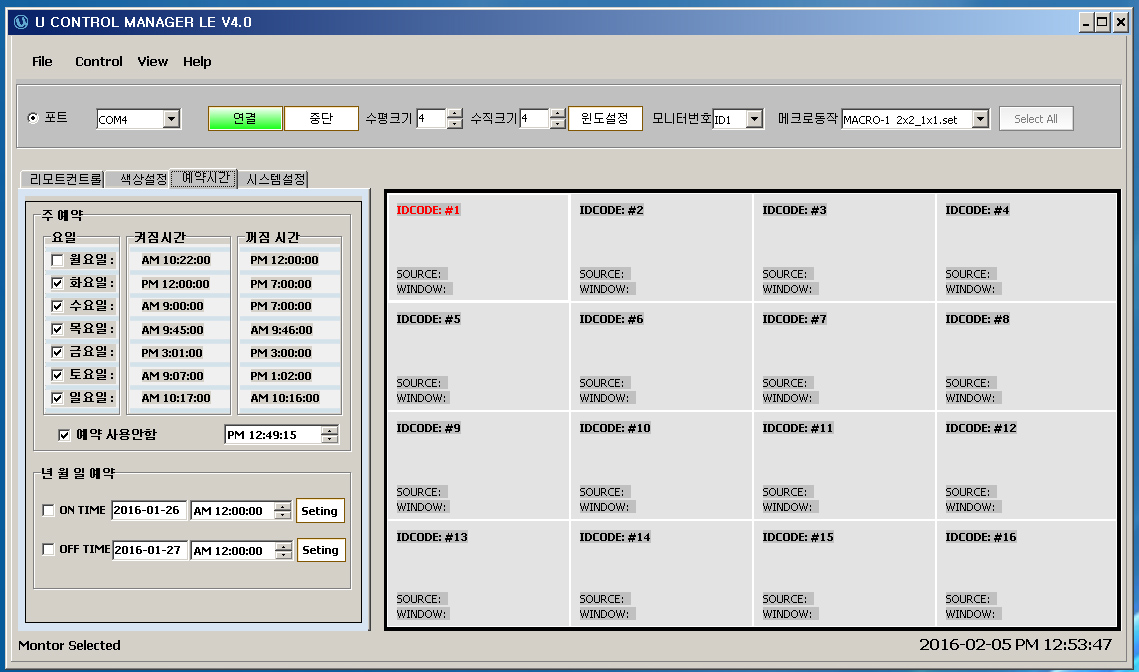
Task: Switch to the 시스템설정 tab
Action: click(x=274, y=179)
